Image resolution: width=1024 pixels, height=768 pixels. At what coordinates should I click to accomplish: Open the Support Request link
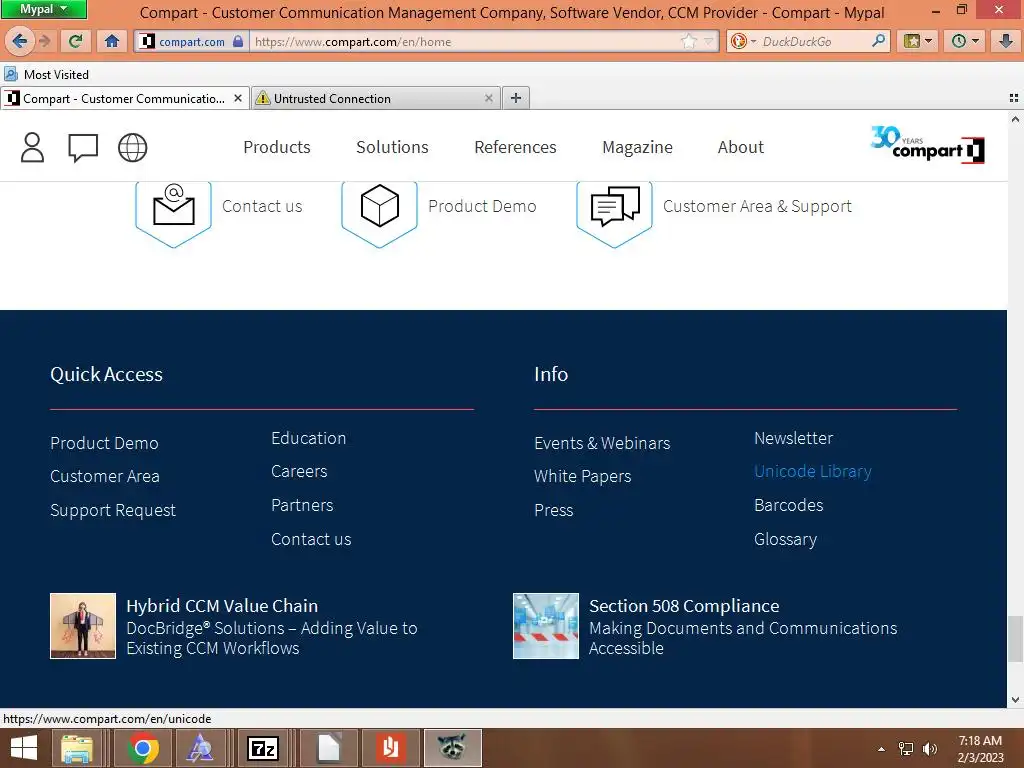point(113,510)
